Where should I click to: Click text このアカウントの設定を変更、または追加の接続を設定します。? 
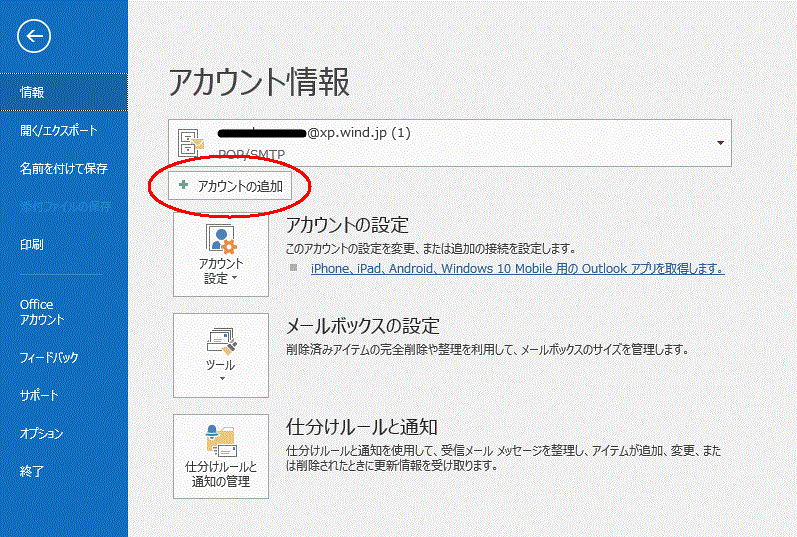pyautogui.click(x=431, y=249)
